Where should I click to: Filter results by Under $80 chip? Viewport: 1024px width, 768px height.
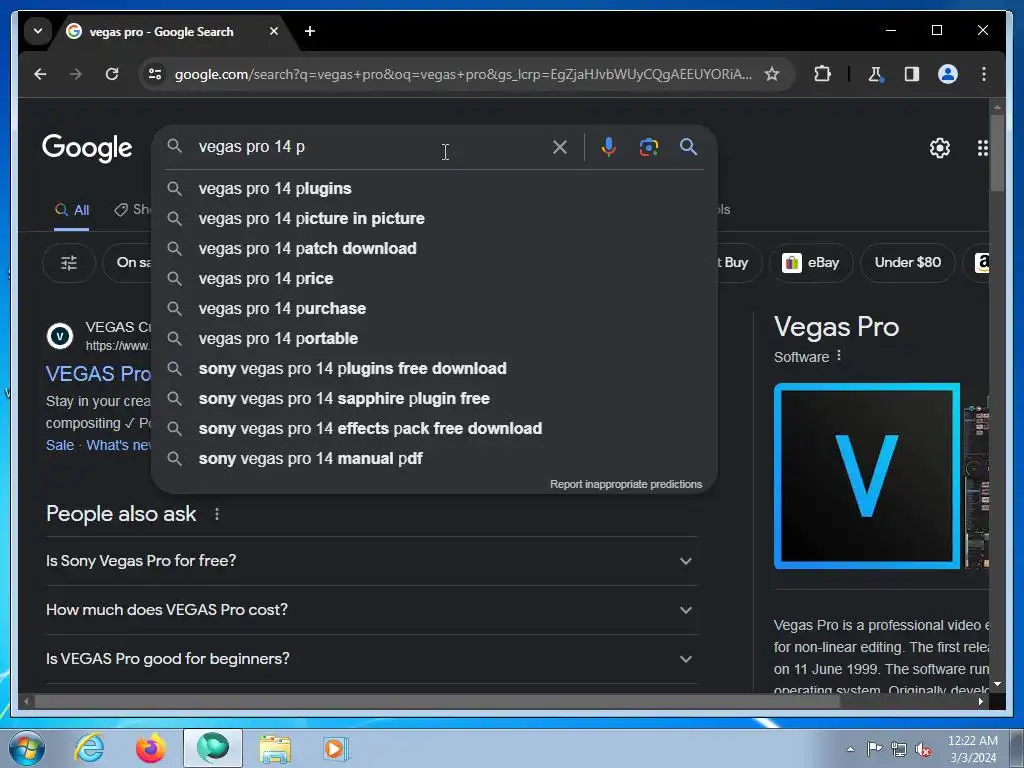click(907, 263)
